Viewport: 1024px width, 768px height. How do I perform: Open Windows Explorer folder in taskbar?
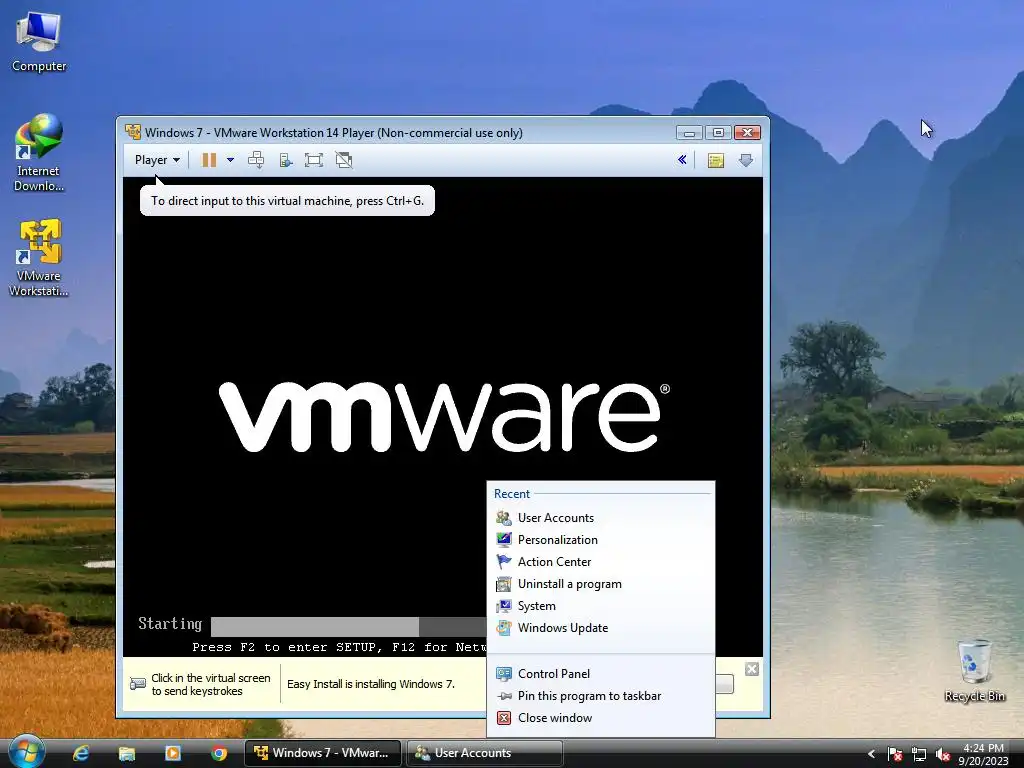click(127, 753)
